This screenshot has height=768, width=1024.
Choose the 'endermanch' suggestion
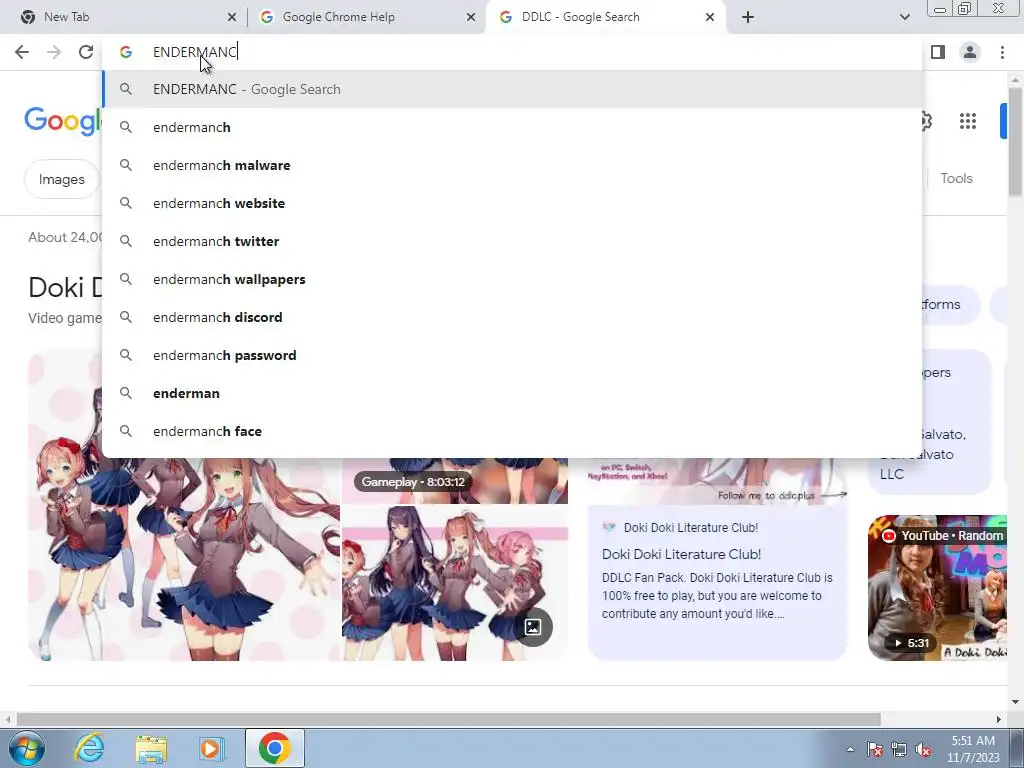513,127
